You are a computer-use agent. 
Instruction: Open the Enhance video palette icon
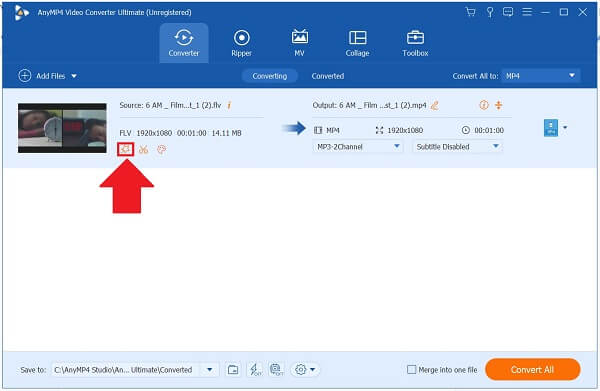click(x=161, y=150)
